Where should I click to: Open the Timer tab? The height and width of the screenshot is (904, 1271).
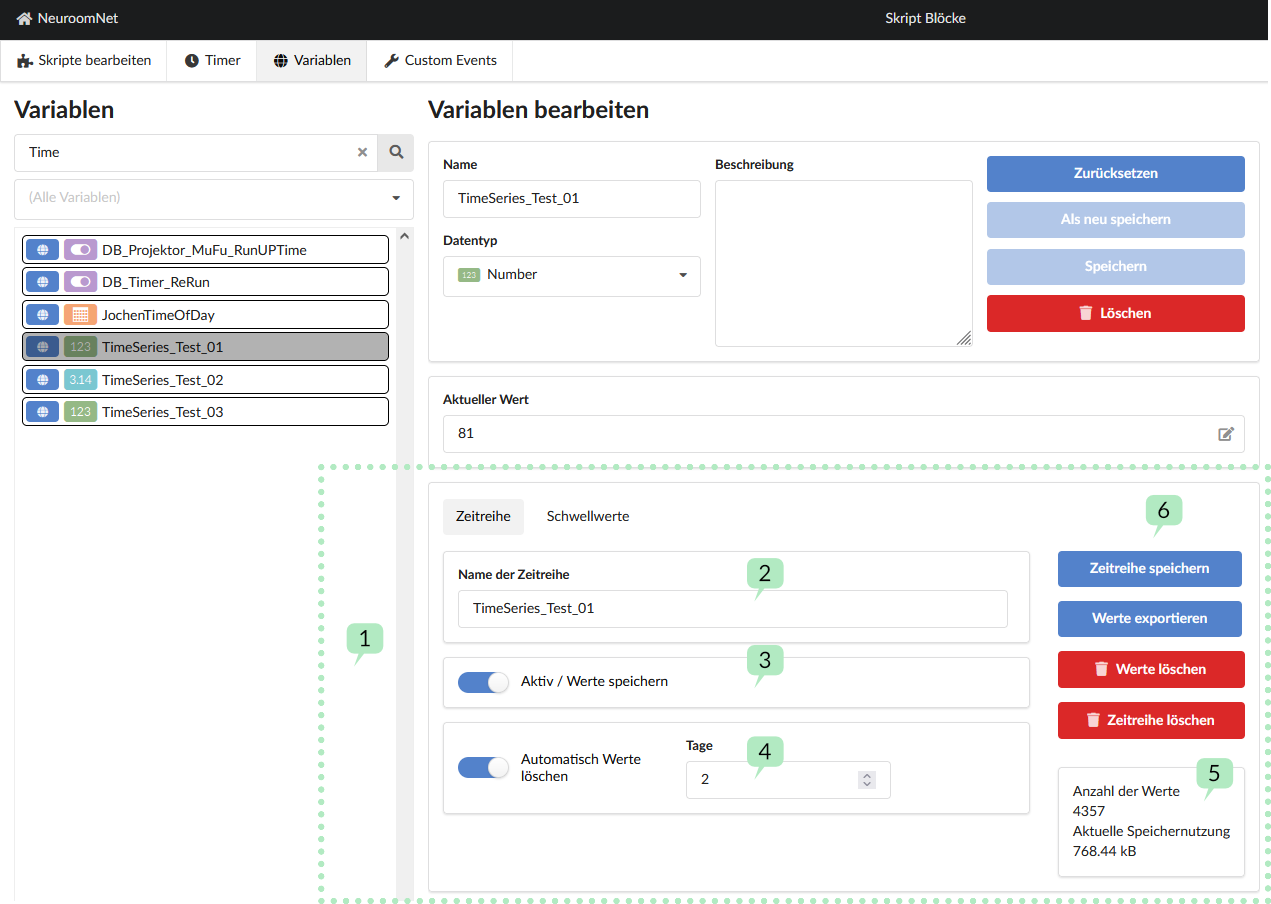pos(212,61)
